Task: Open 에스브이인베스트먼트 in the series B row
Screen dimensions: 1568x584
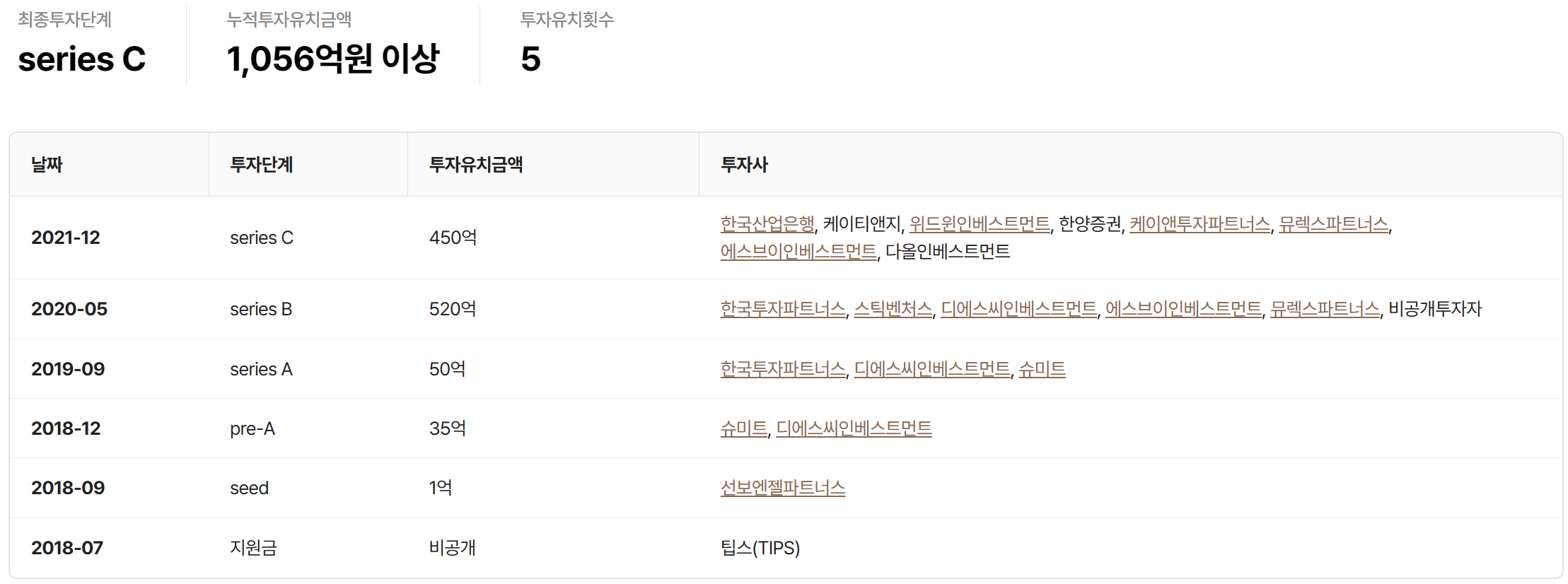Action: [x=1183, y=309]
